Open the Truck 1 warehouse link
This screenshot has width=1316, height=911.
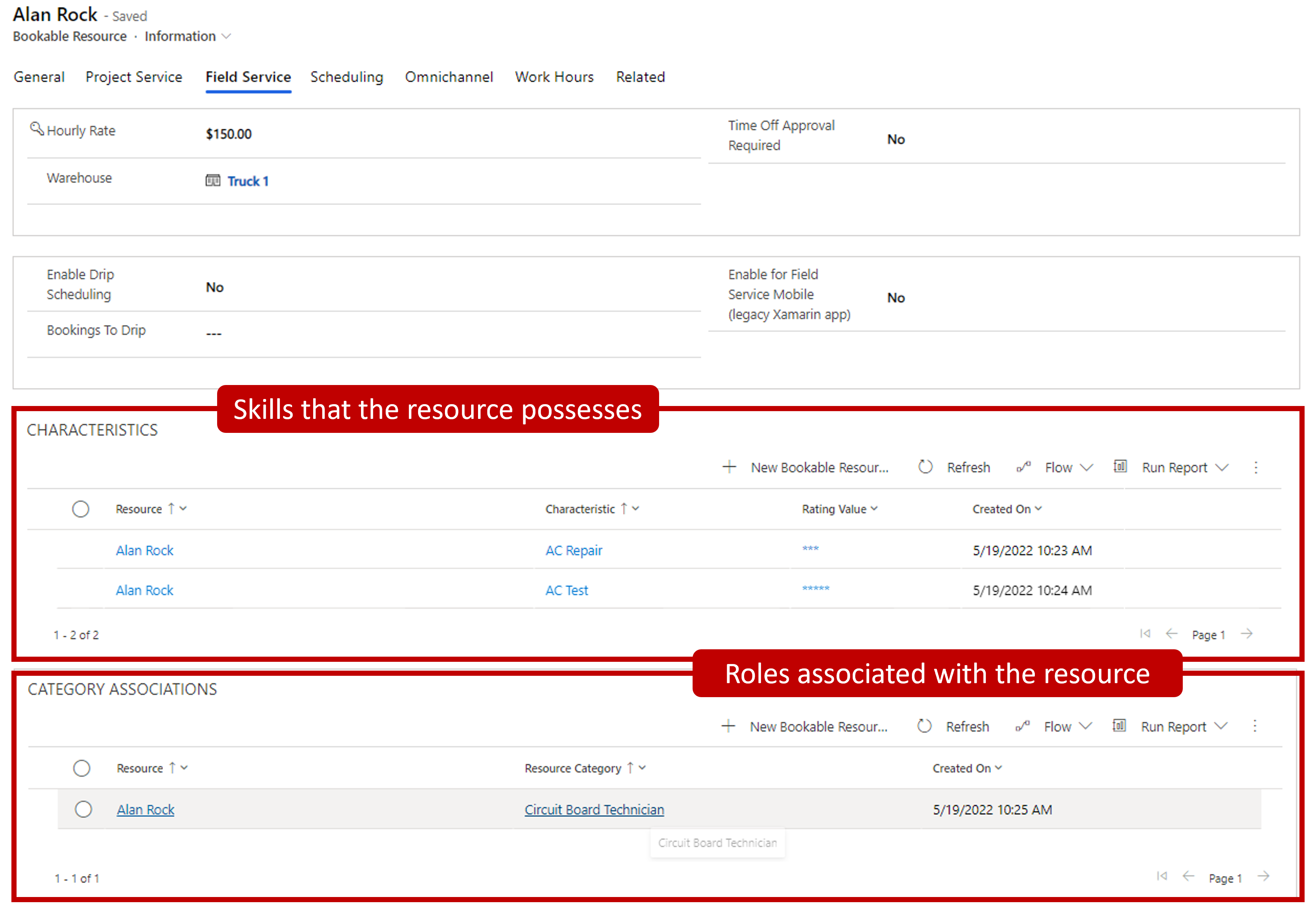click(x=248, y=181)
